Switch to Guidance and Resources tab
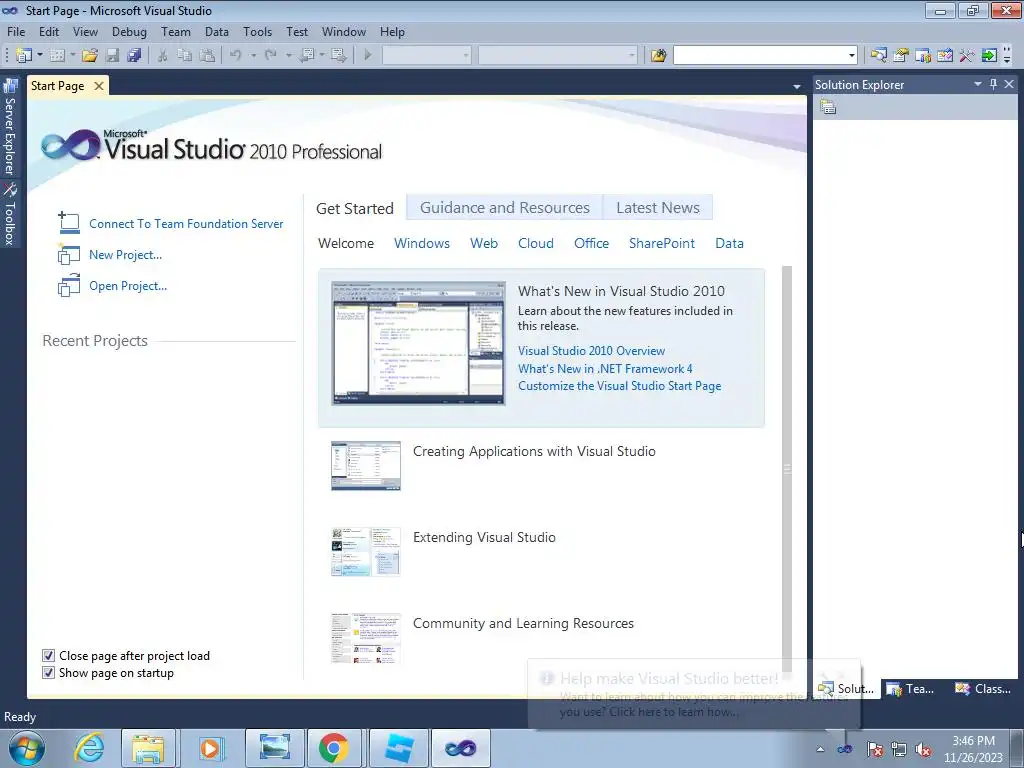 click(505, 208)
